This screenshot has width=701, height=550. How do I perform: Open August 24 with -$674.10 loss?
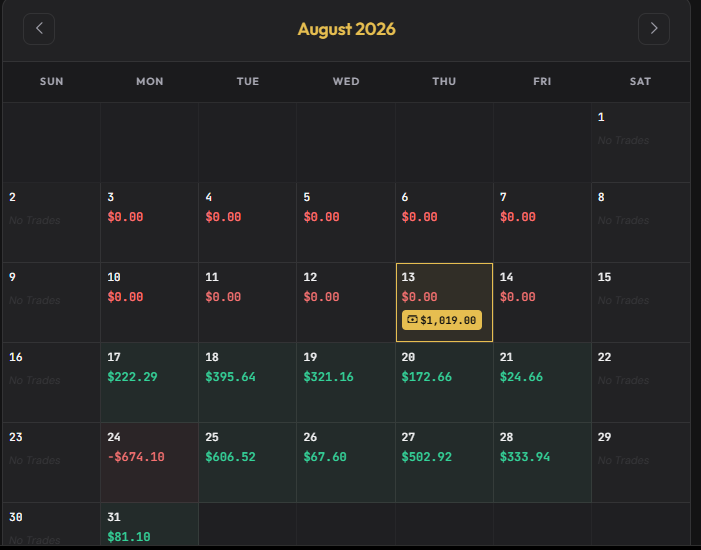149,463
